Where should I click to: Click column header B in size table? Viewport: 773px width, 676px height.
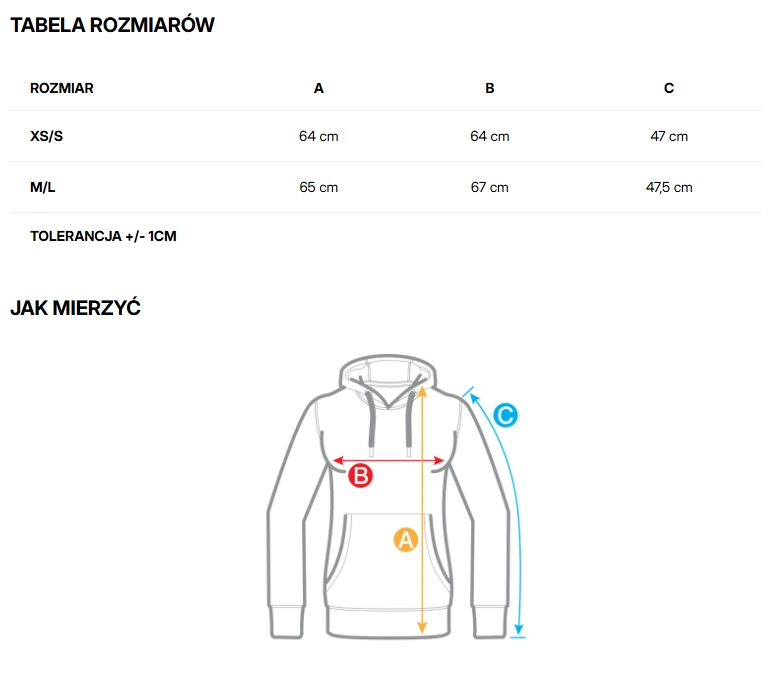tap(490, 88)
